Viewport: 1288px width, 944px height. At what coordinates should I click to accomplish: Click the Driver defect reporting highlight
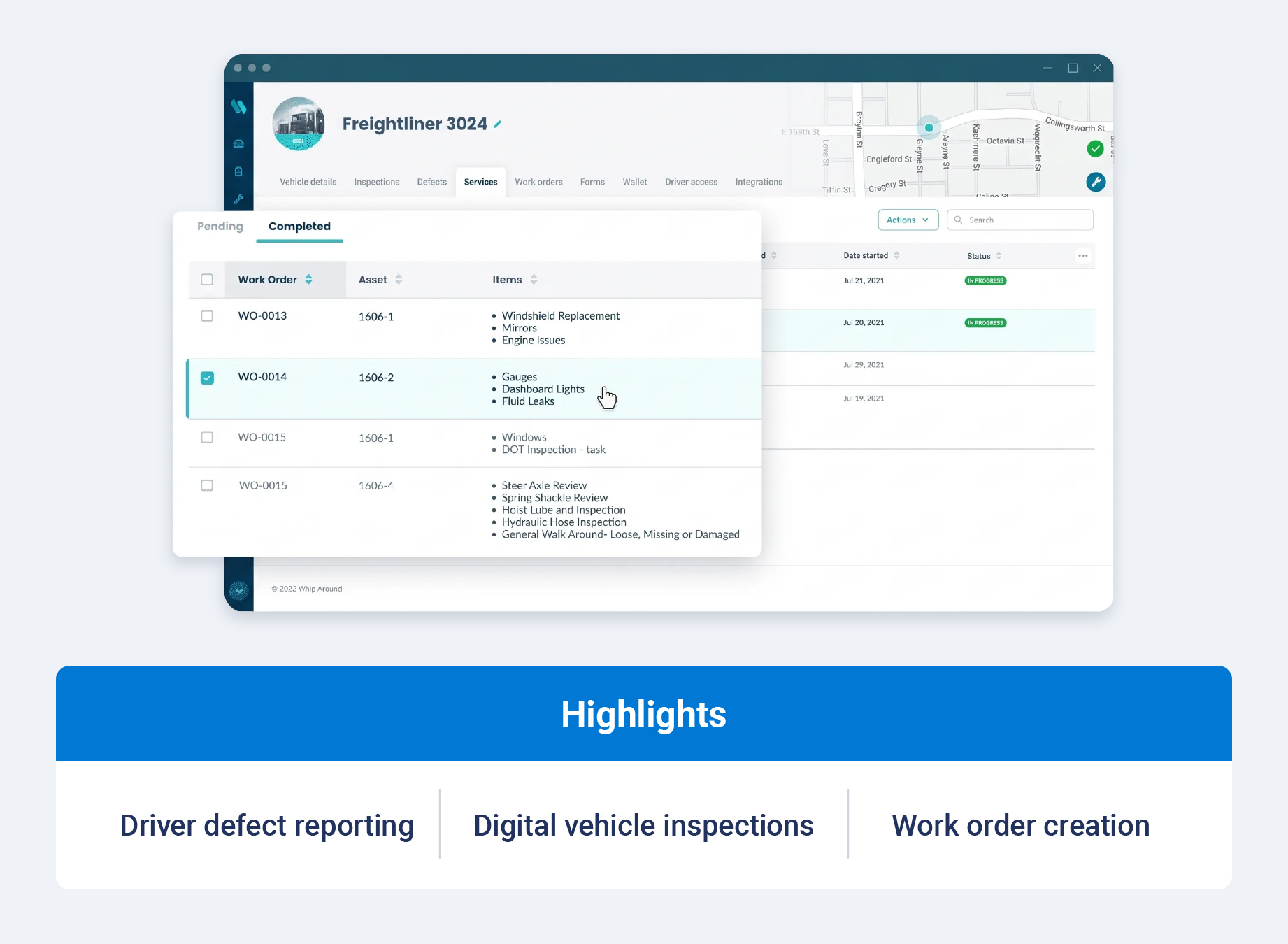tap(267, 825)
